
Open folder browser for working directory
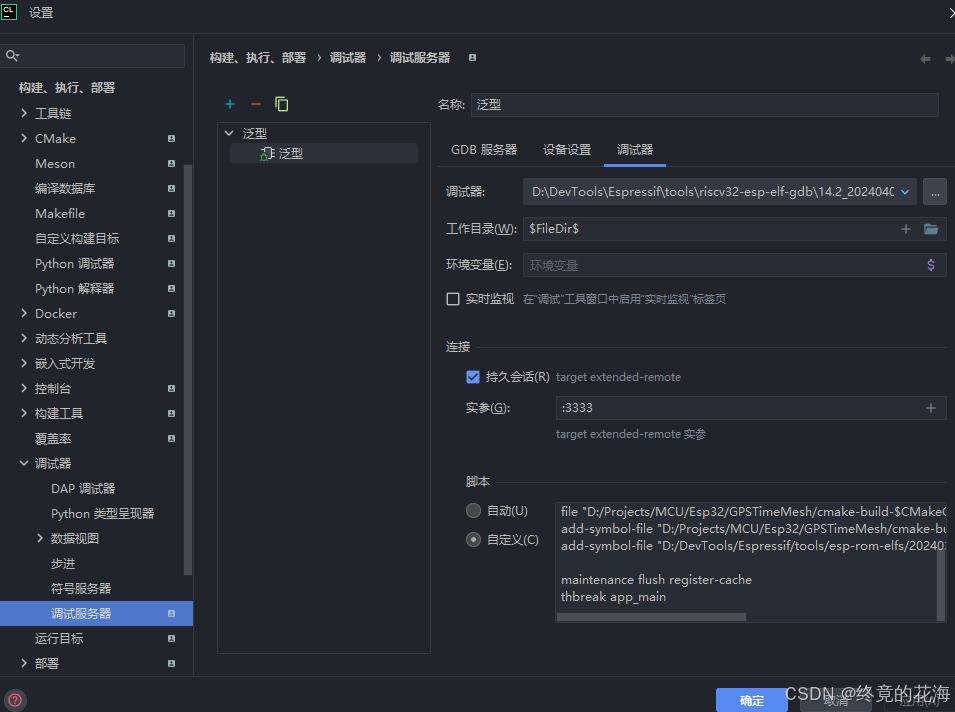pos(931,229)
